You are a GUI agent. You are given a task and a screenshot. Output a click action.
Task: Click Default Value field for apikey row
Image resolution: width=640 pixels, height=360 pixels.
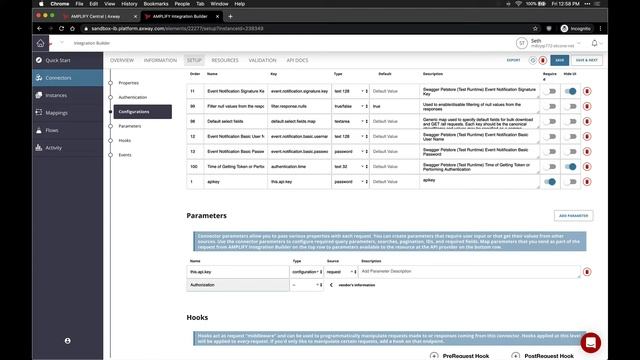coord(394,182)
